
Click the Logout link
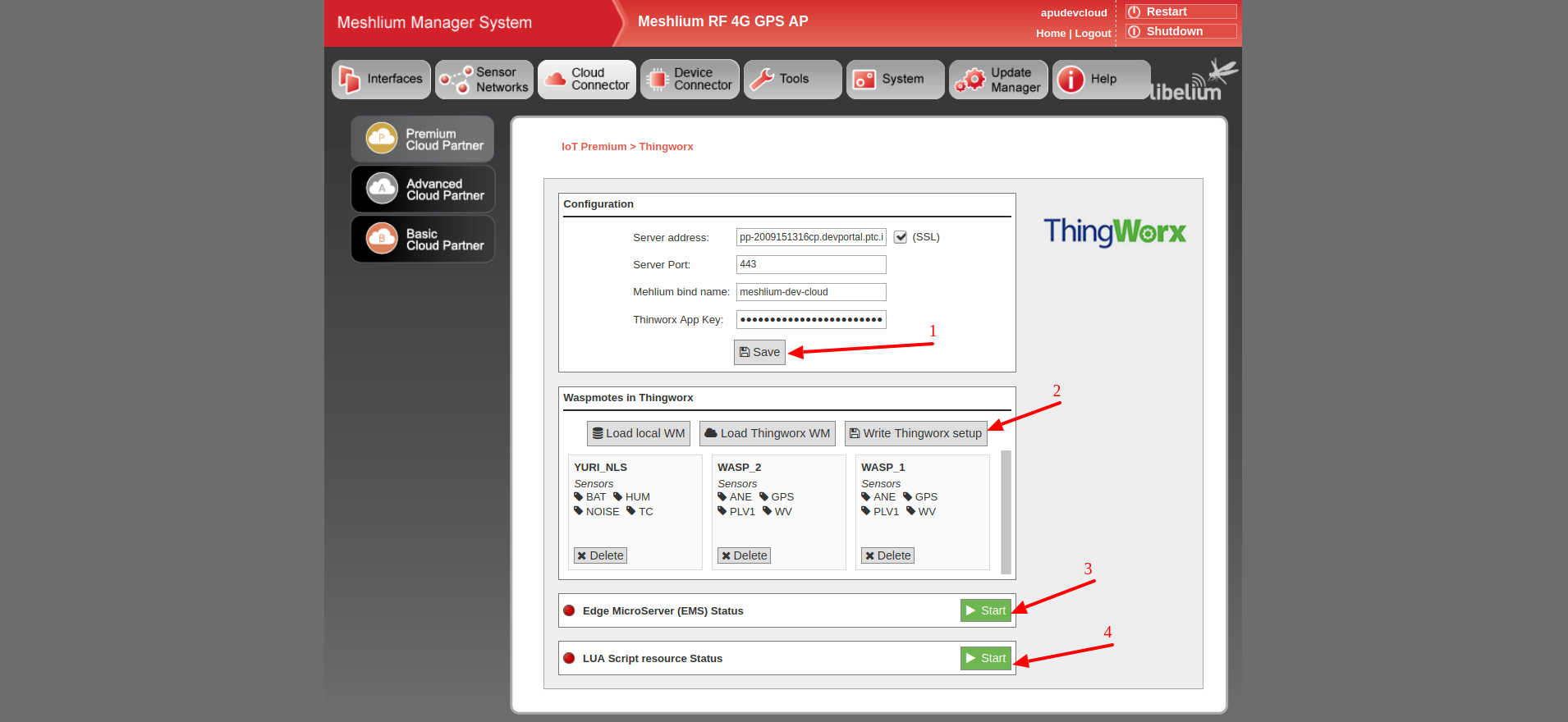point(1093,34)
